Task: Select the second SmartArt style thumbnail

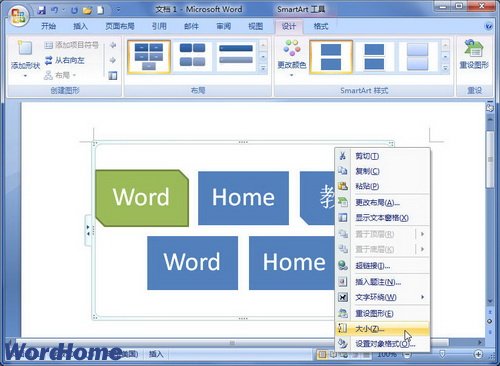Action: (x=374, y=57)
